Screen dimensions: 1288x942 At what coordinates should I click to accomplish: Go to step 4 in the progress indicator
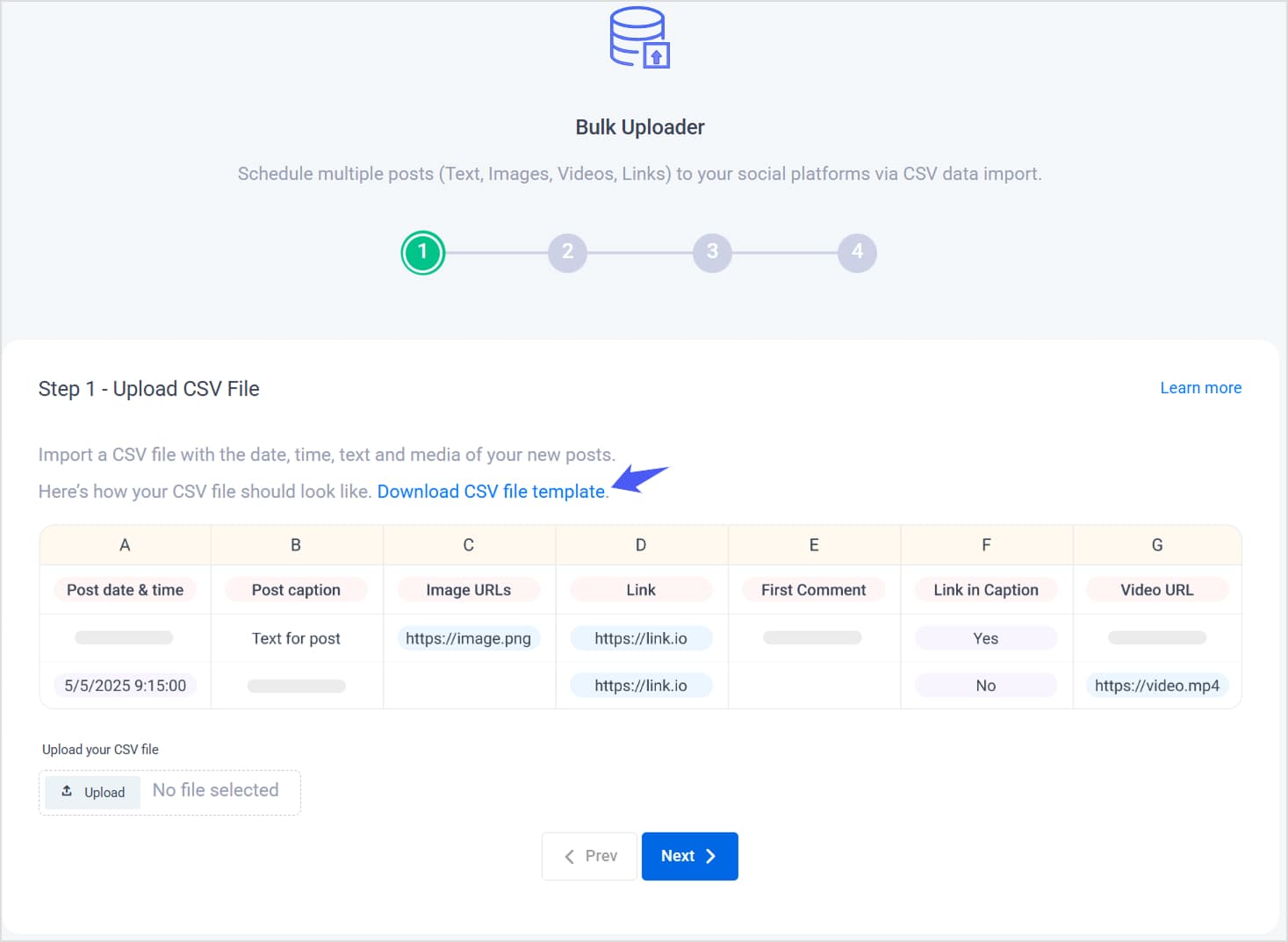point(857,253)
